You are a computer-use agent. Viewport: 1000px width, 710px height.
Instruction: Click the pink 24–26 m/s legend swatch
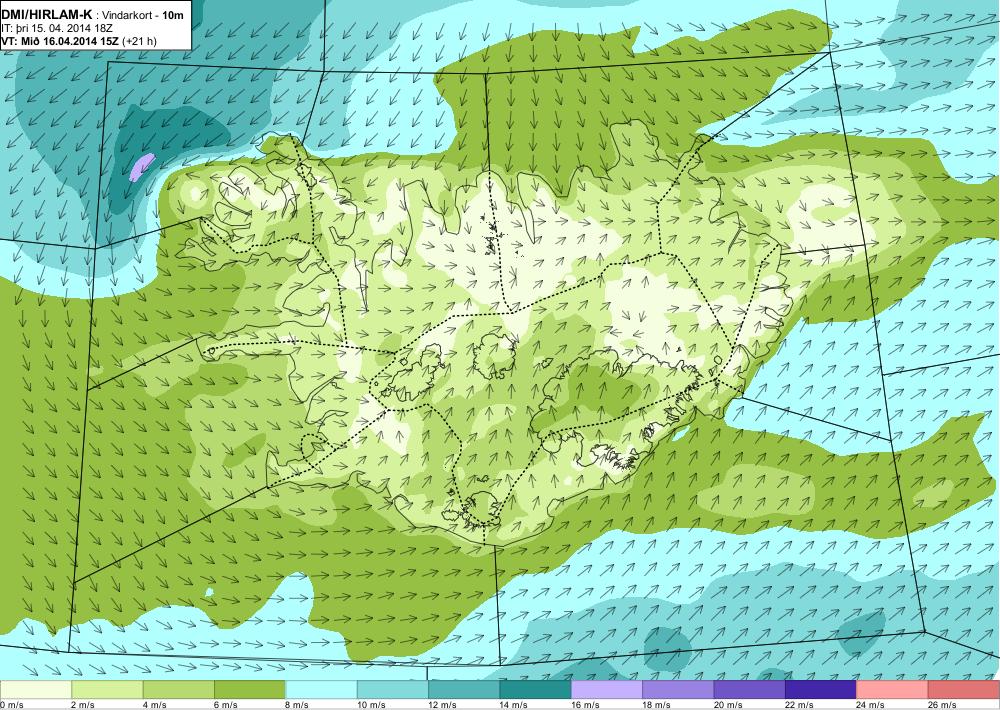[893, 690]
